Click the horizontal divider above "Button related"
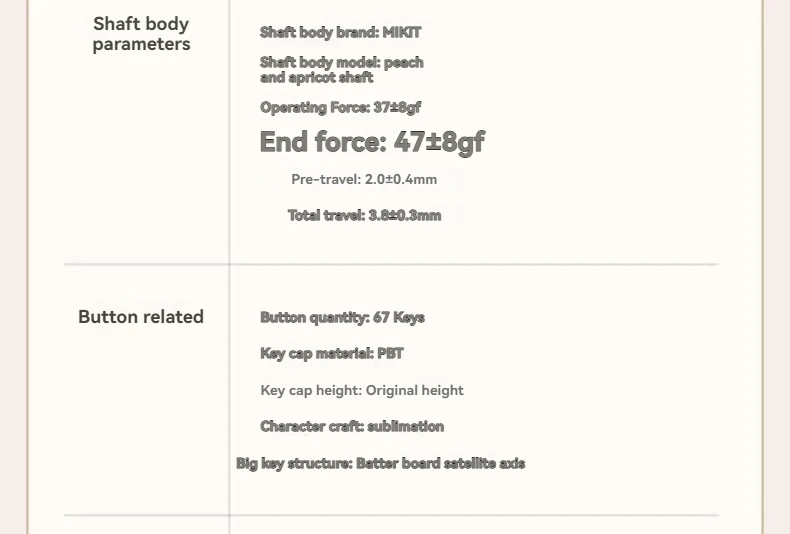The height and width of the screenshot is (534, 790). [391, 265]
